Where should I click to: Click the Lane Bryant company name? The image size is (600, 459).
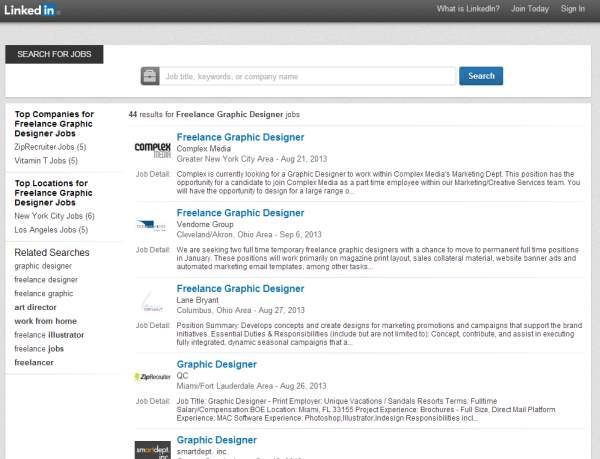tap(197, 300)
